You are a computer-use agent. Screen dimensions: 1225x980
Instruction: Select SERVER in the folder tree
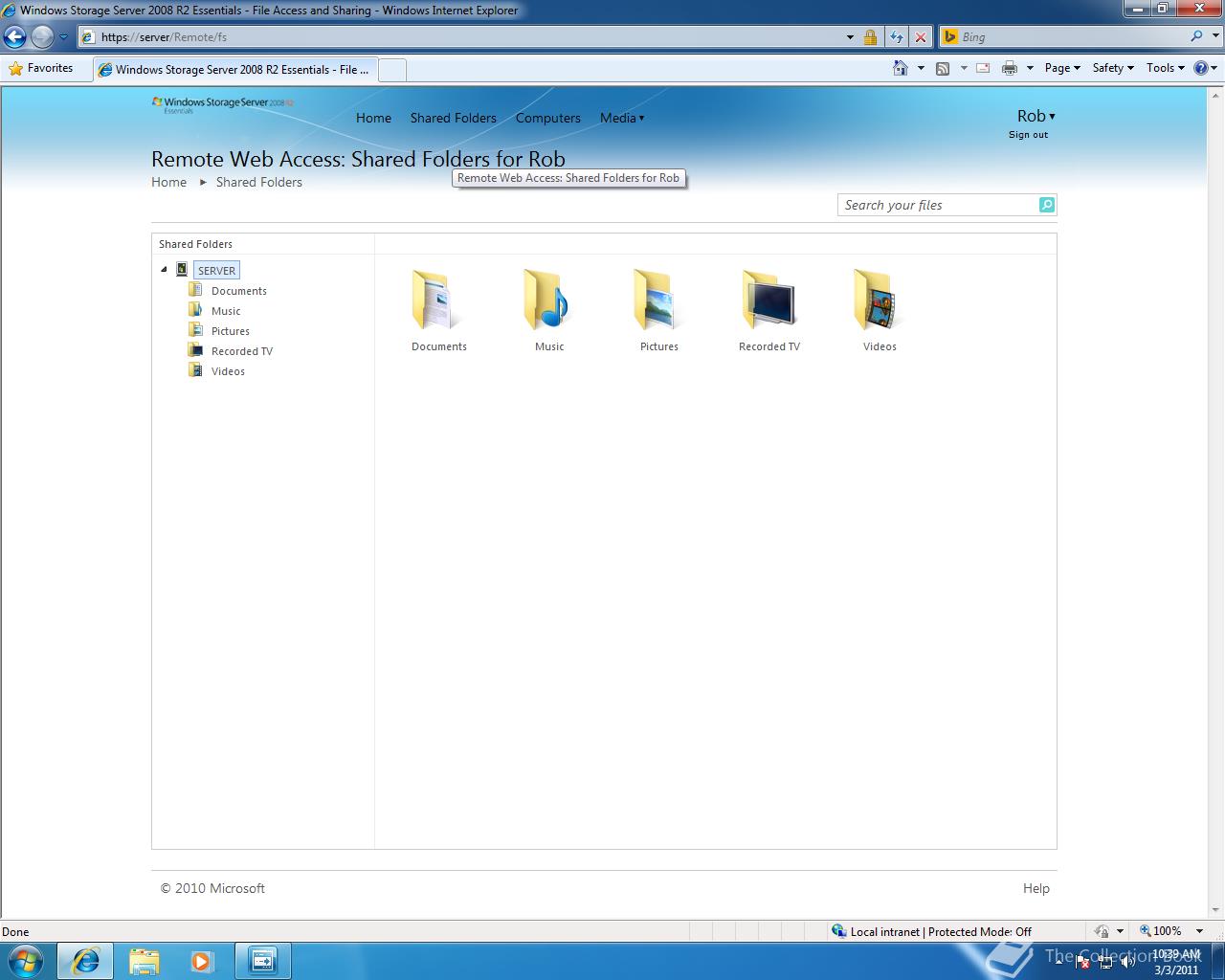(216, 270)
